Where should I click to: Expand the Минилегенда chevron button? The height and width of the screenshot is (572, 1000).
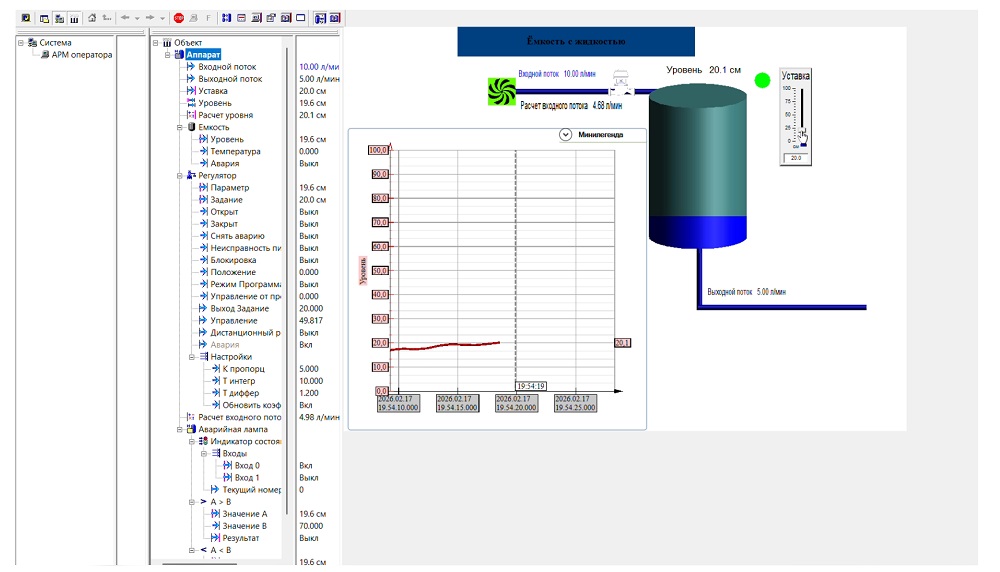(565, 135)
